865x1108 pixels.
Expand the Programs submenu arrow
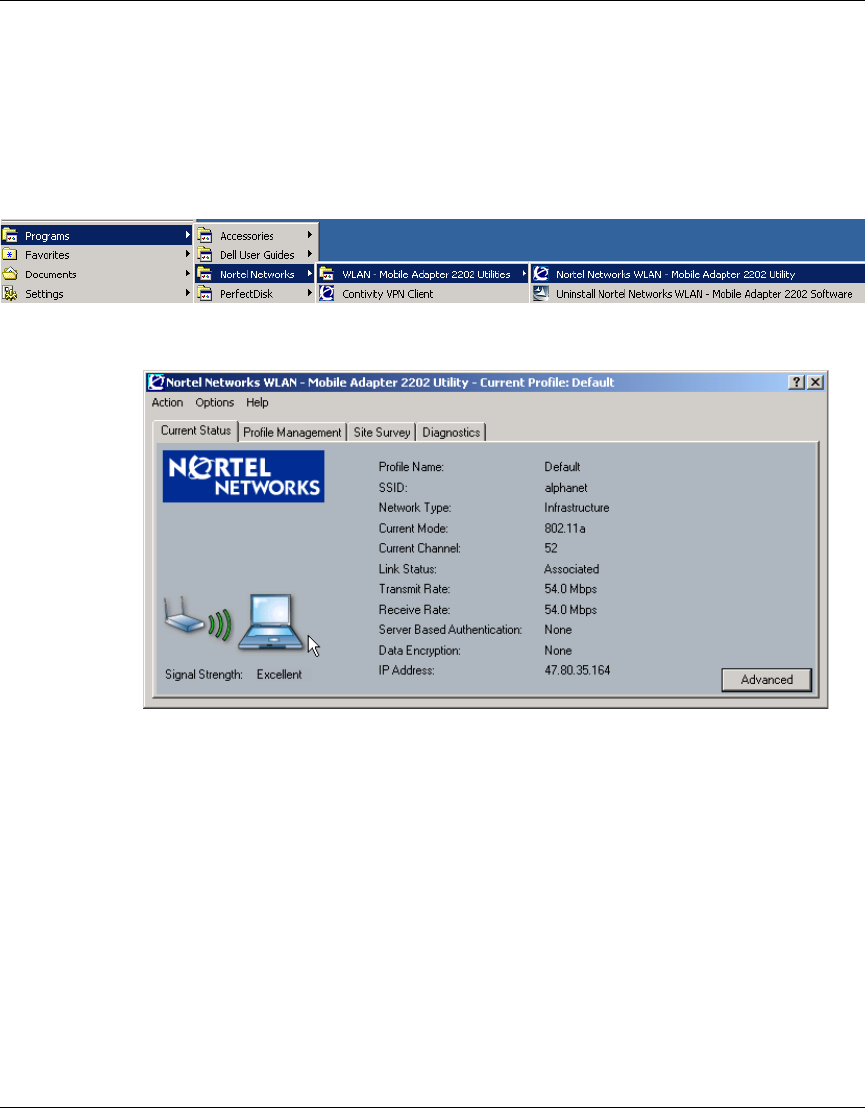188,235
